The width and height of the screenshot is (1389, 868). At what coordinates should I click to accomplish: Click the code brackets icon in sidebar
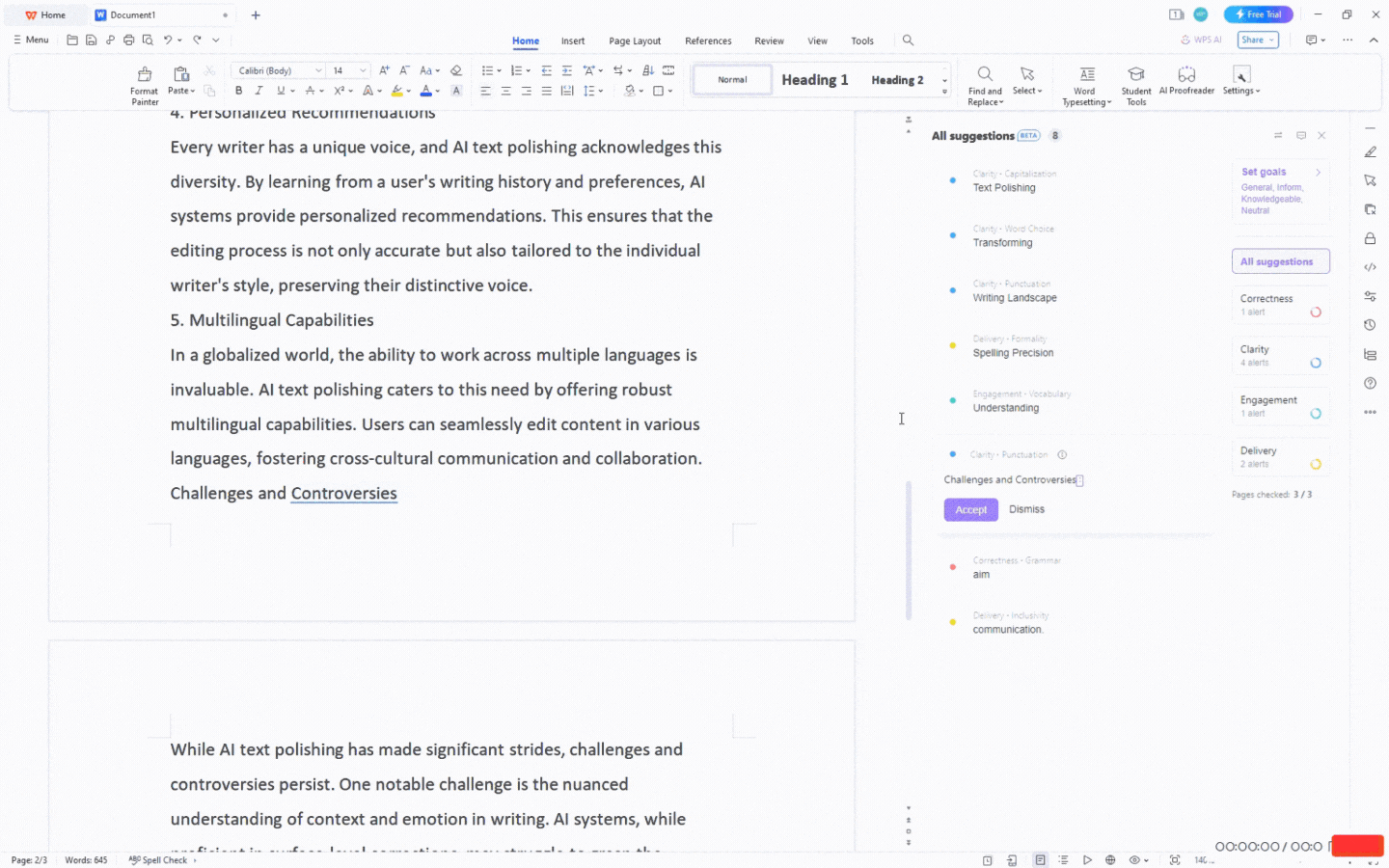point(1370,267)
